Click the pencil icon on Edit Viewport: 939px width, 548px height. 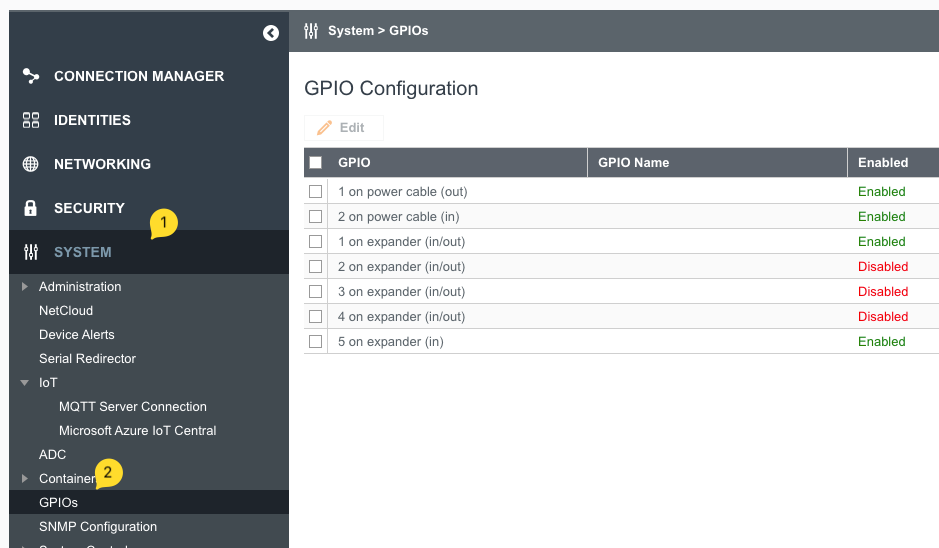324,128
